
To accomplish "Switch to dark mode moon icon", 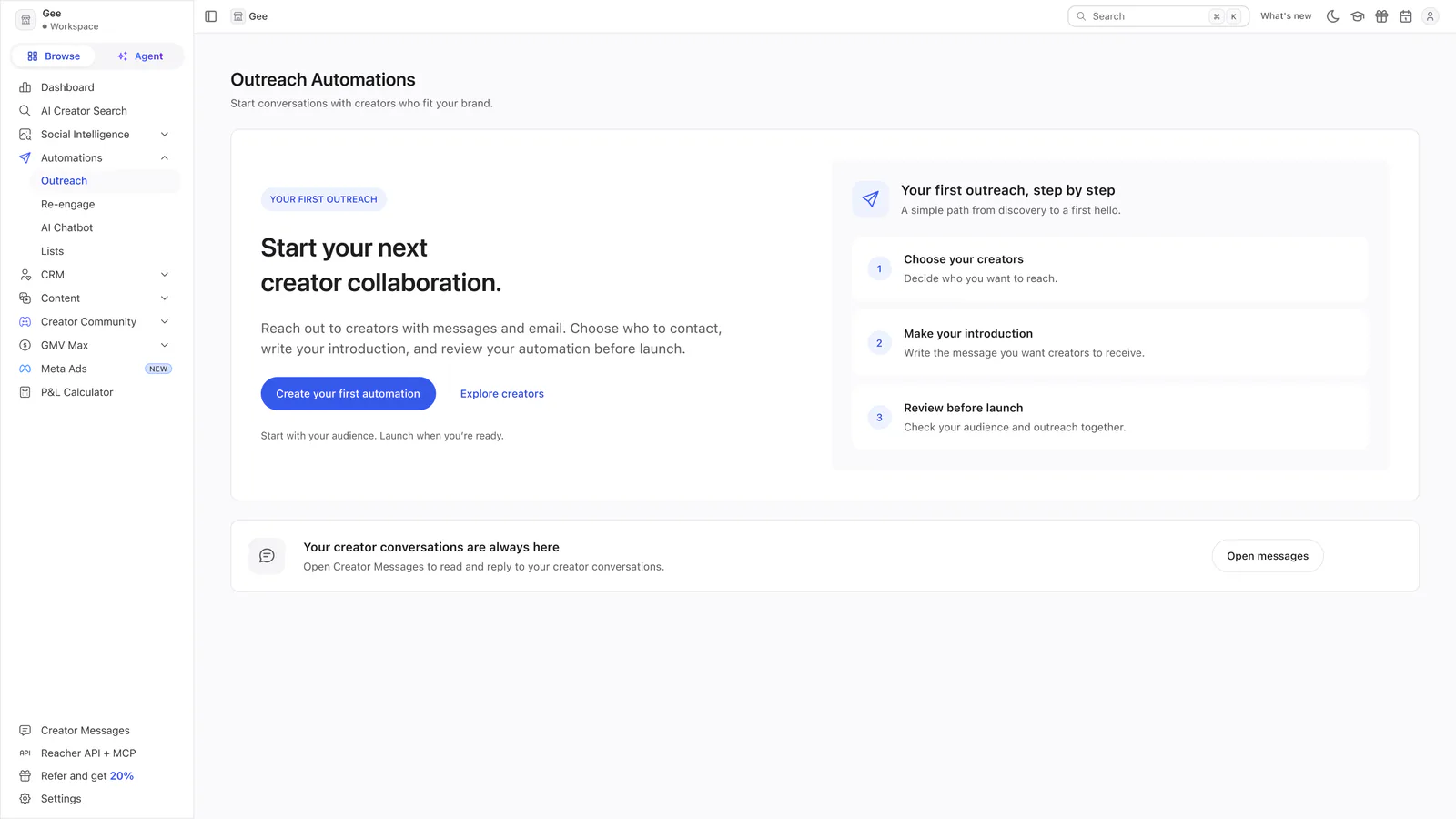I will [1333, 16].
